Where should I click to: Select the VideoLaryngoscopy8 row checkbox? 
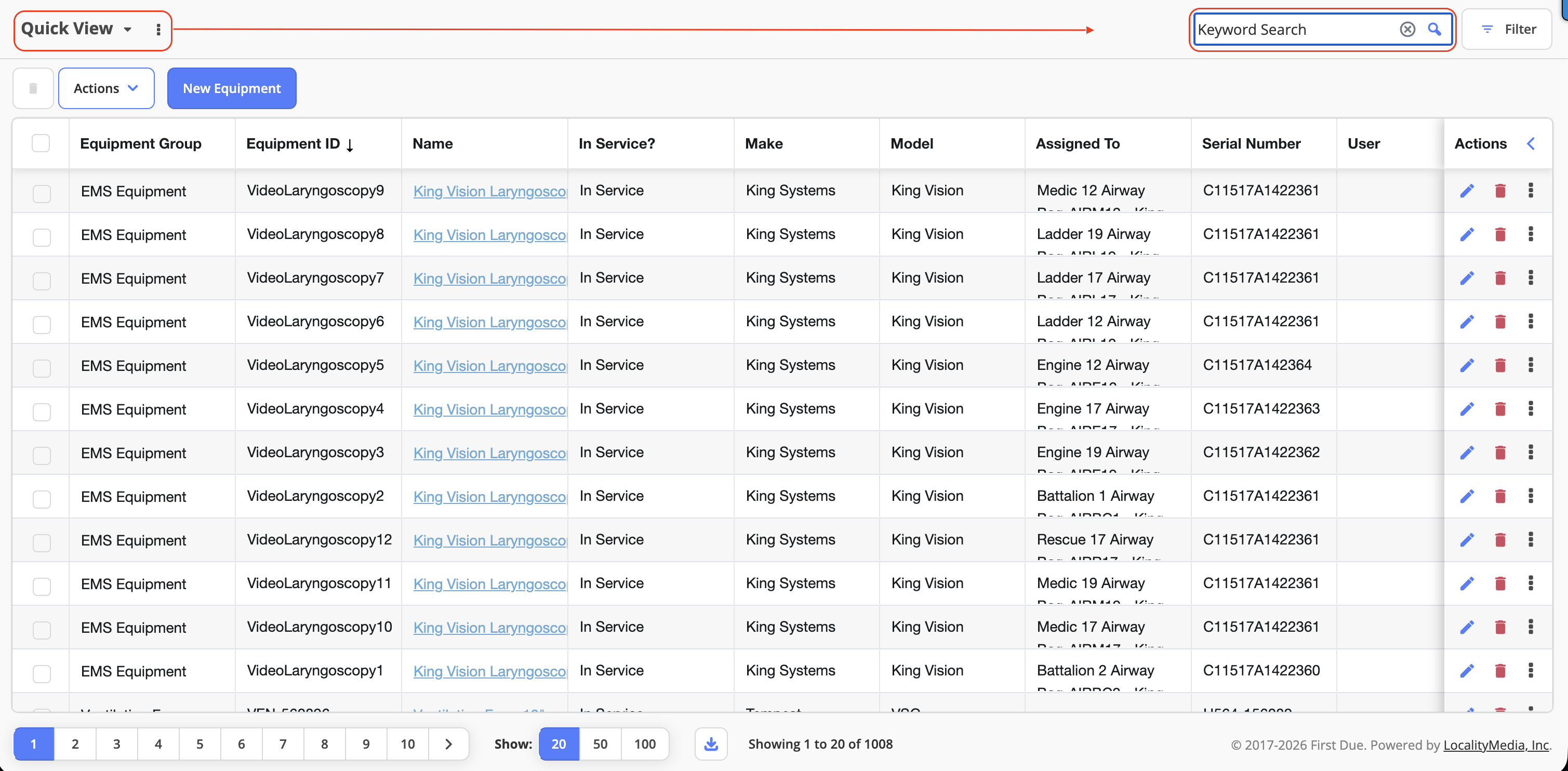42,237
